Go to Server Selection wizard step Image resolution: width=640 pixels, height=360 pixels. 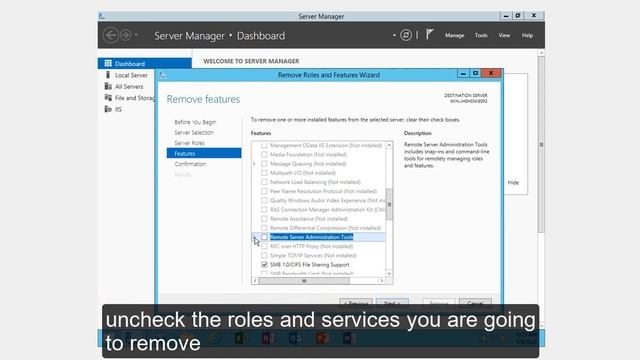click(x=194, y=133)
